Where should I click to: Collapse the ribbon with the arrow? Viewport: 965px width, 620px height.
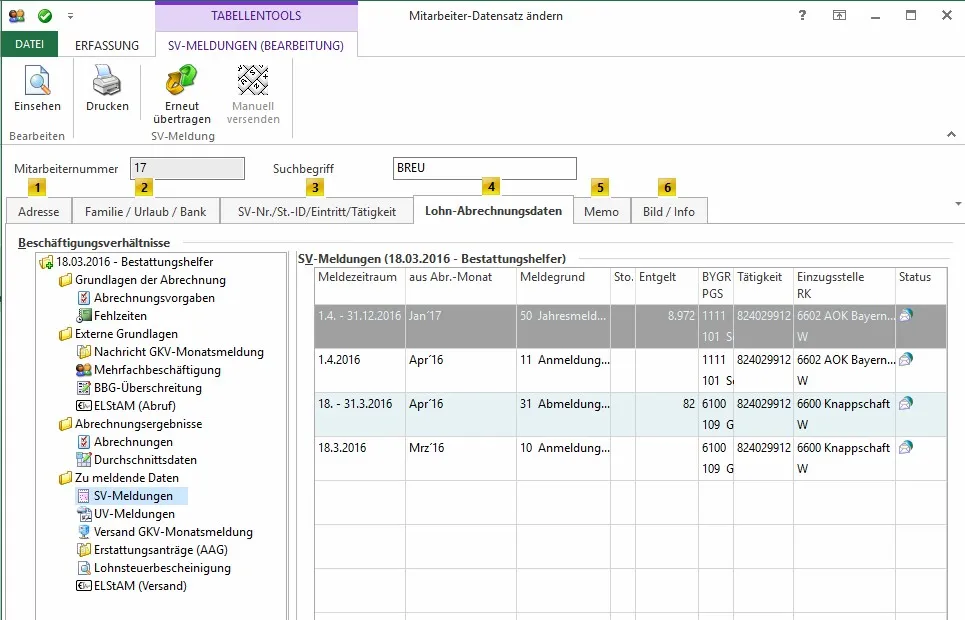948,133
